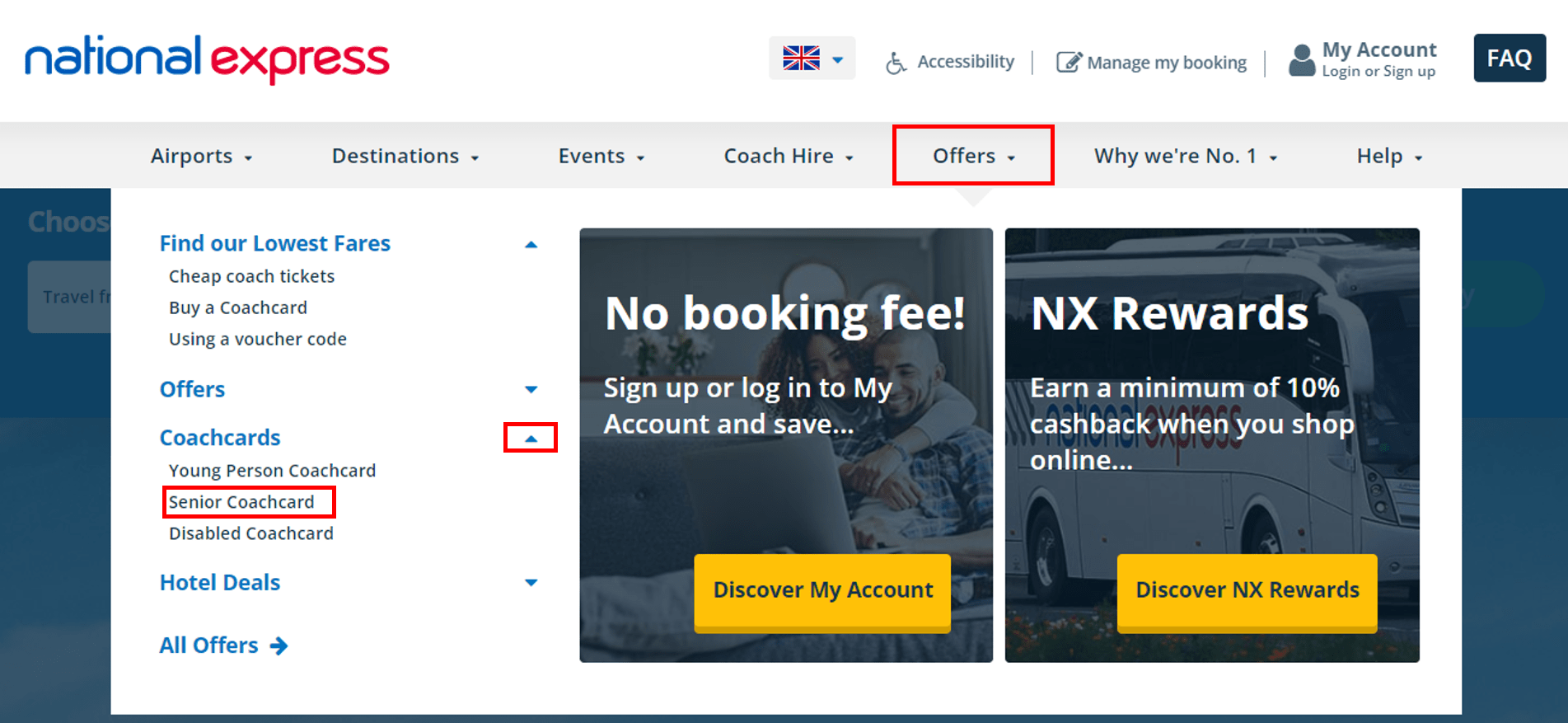The width and height of the screenshot is (1568, 723).
Task: Click the Manage my booking pencil icon
Action: click(1068, 63)
